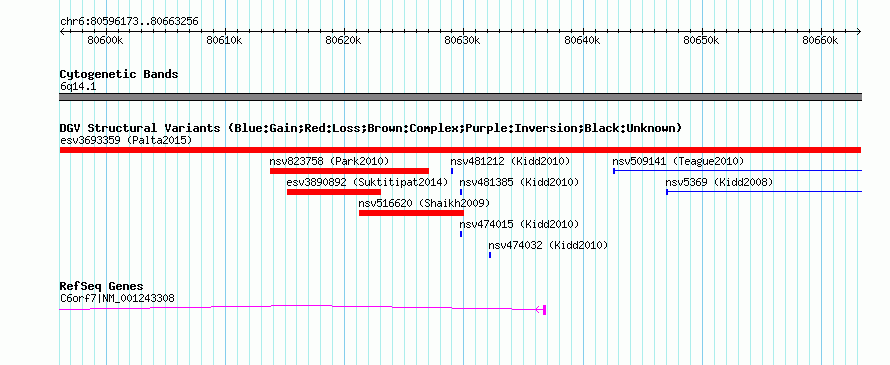890x365 pixels.
Task: Click the red esv3890892 loss bar
Action: click(334, 192)
